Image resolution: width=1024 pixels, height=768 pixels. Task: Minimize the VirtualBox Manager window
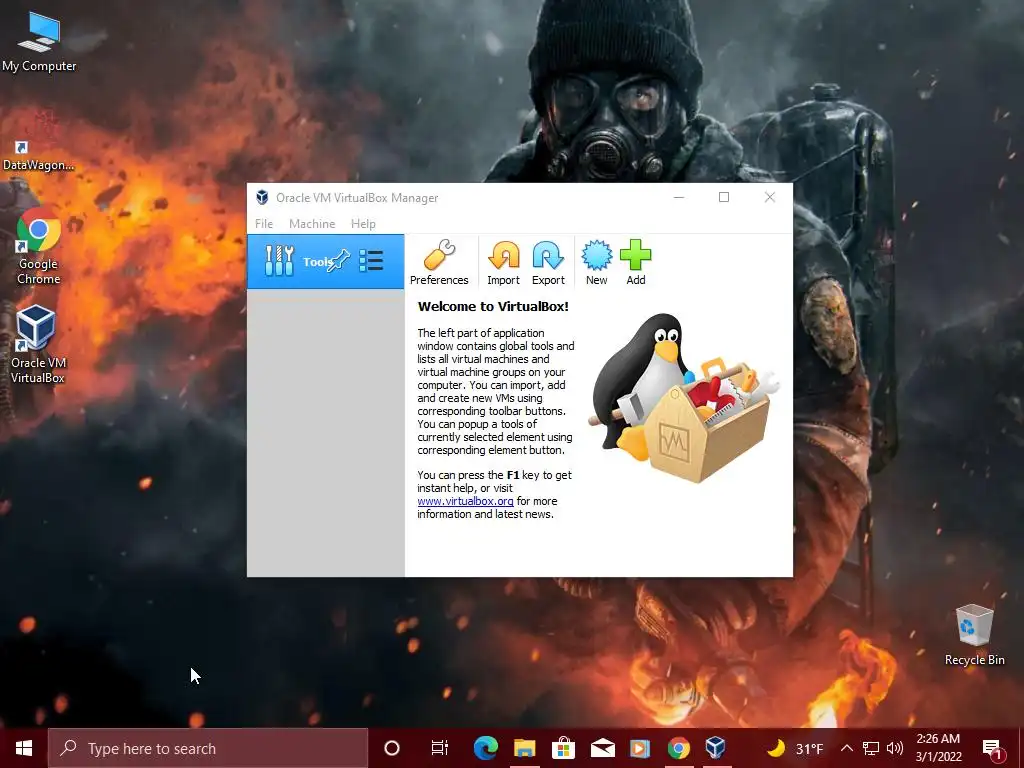coord(679,197)
